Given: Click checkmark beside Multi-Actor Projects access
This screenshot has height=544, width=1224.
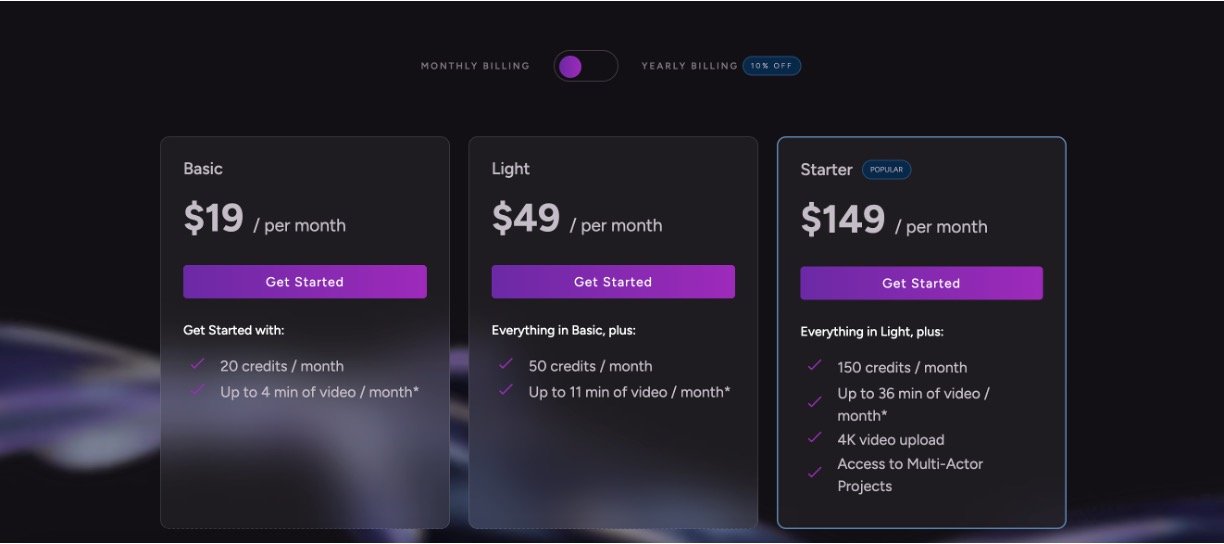Looking at the screenshot, I should [814, 474].
